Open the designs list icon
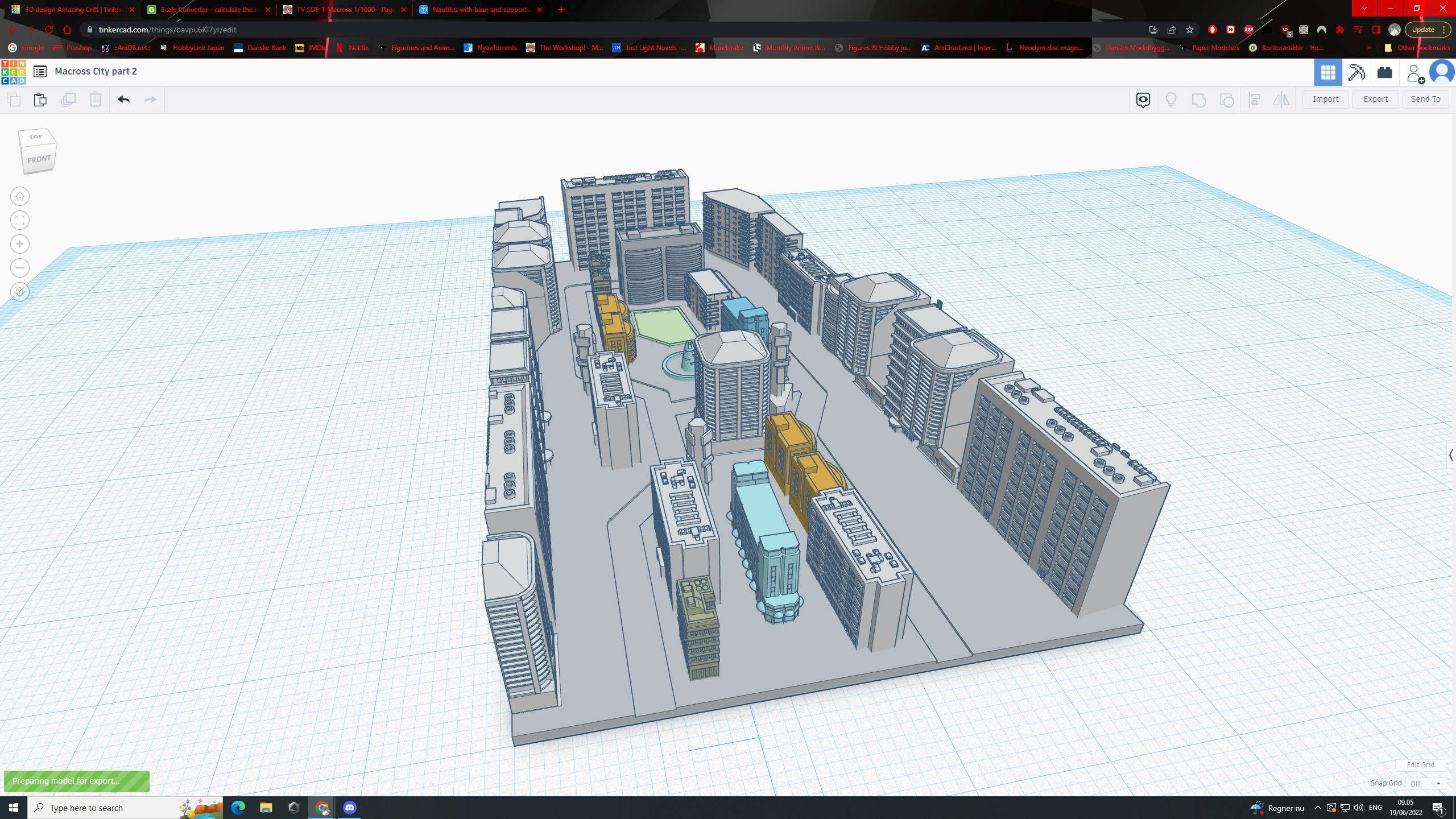This screenshot has width=1456, height=819. coord(40,71)
